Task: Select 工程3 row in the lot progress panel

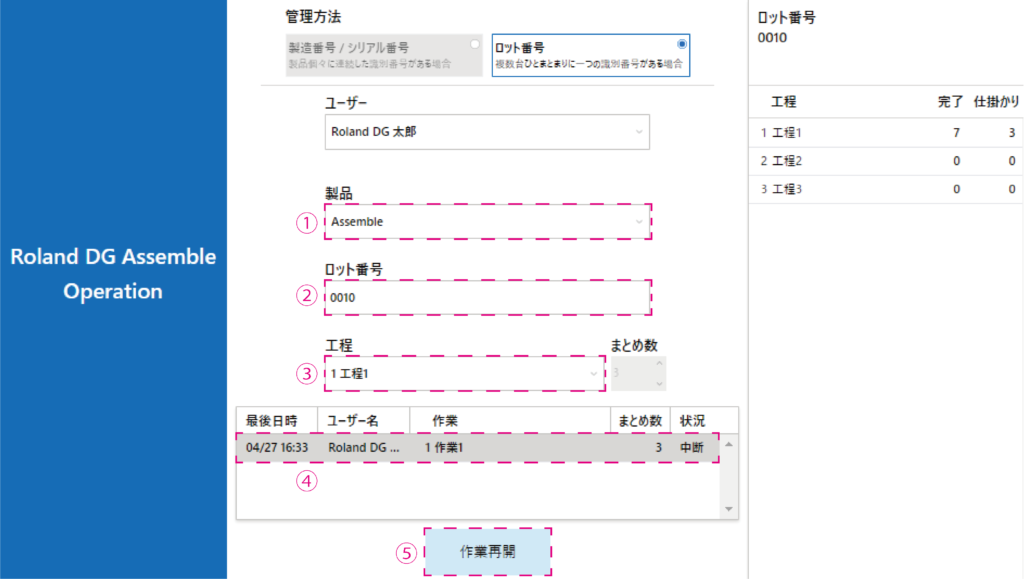Action: pos(885,189)
